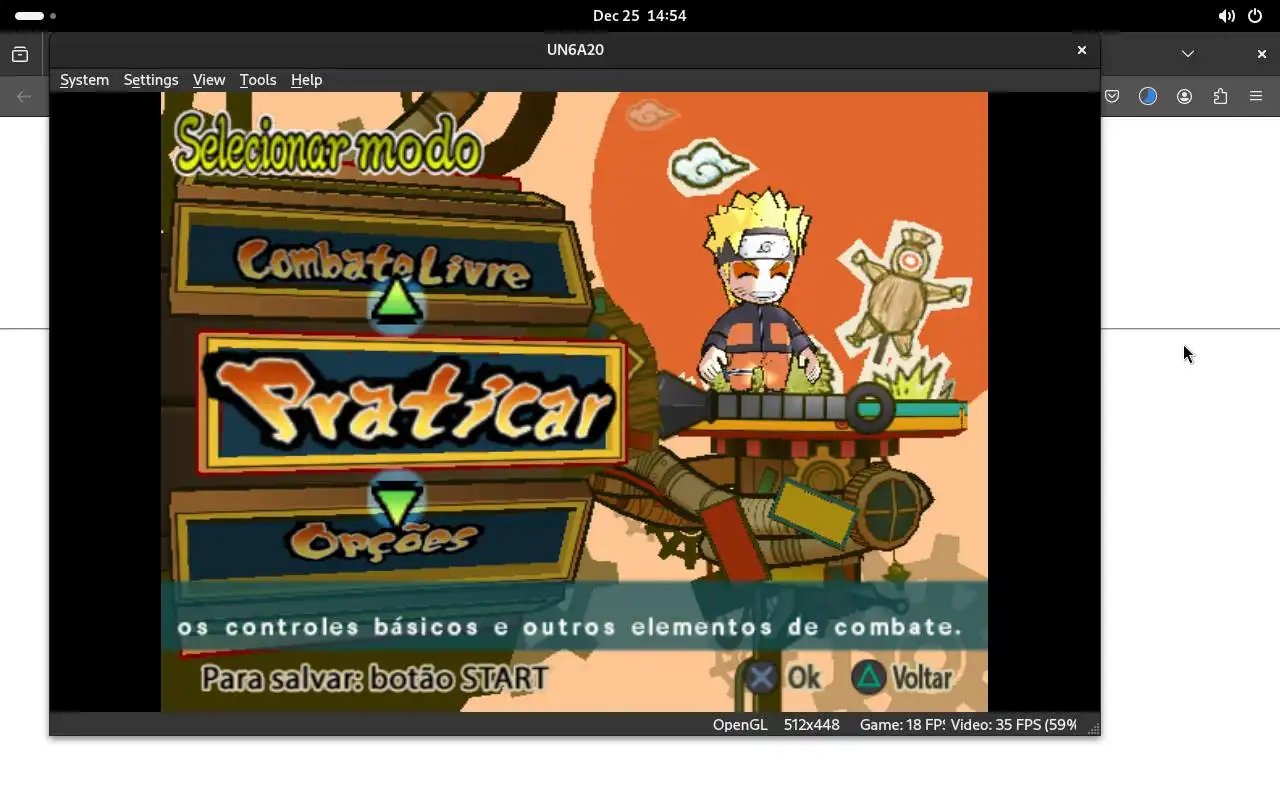Image resolution: width=1280 pixels, height=800 pixels.
Task: Open the browser extensions puzzle icon
Action: tap(1220, 97)
